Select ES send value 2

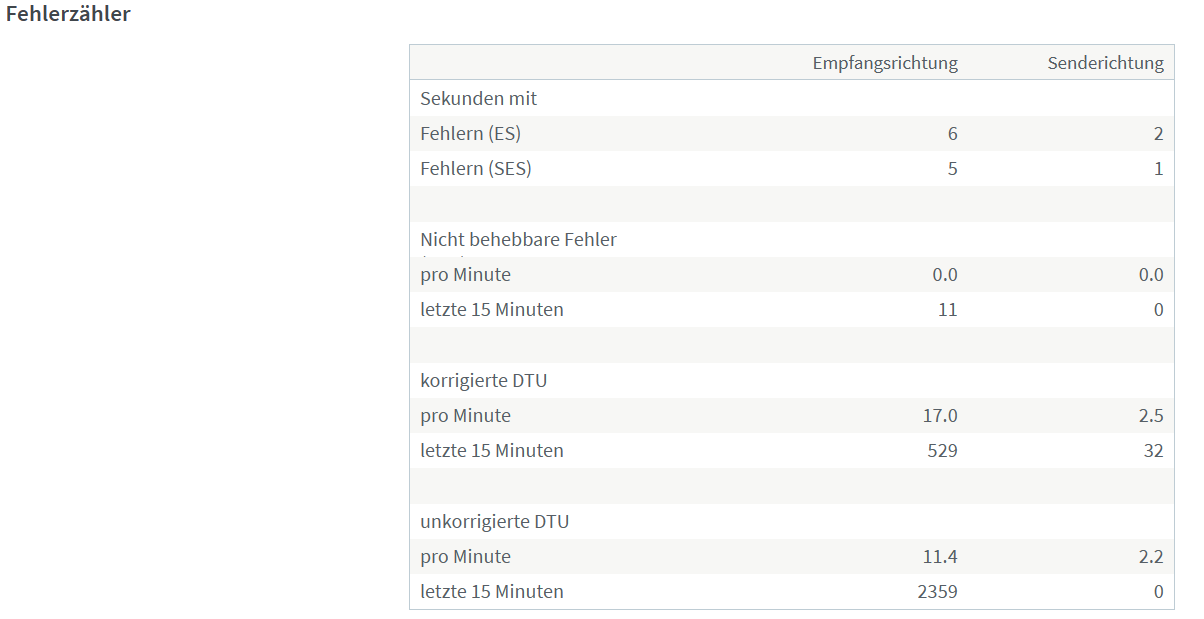[1158, 134]
